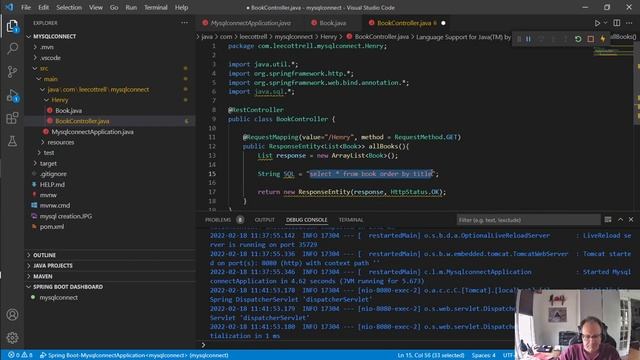Stop the debug session
The image size is (640, 360).
click(x=591, y=39)
